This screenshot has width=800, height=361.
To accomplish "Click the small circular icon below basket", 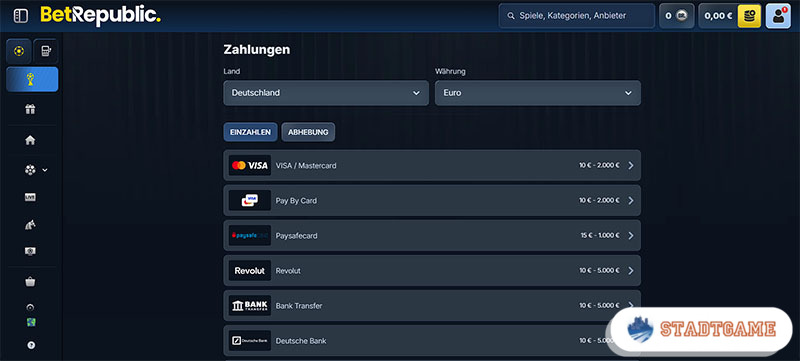I will tap(31, 307).
